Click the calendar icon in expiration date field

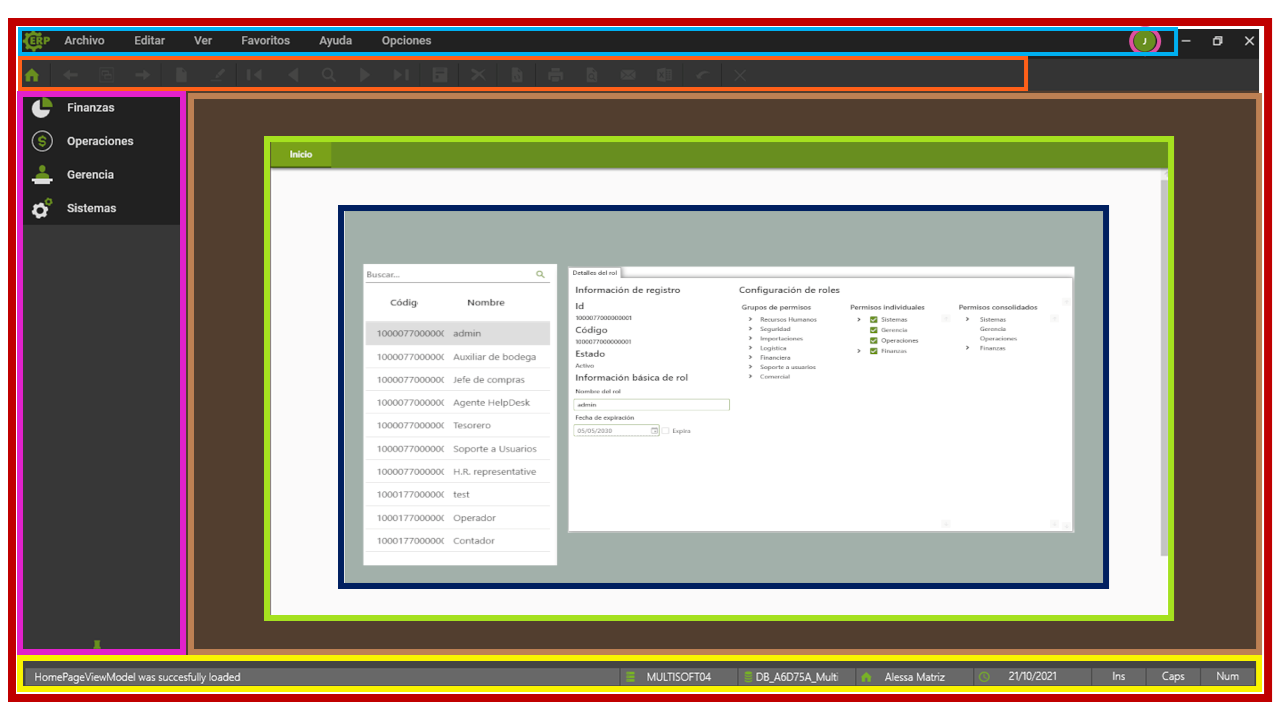pyautogui.click(x=655, y=431)
